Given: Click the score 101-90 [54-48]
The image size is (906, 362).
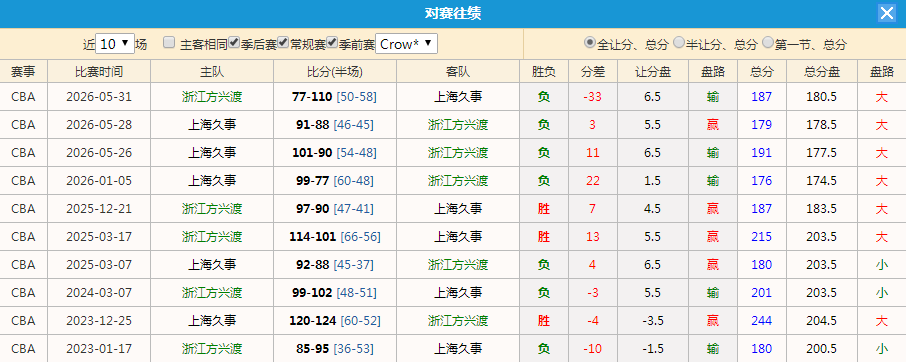Looking at the screenshot, I should point(335,152).
